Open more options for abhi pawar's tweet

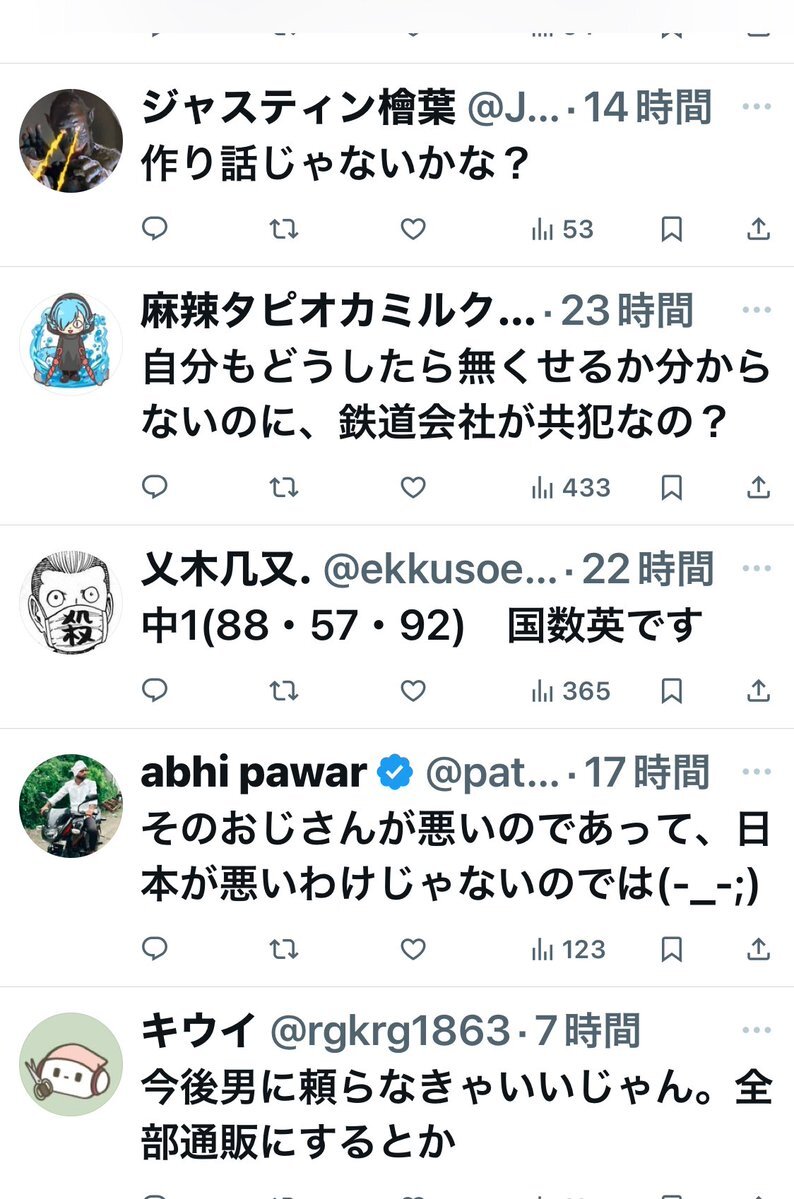click(759, 773)
